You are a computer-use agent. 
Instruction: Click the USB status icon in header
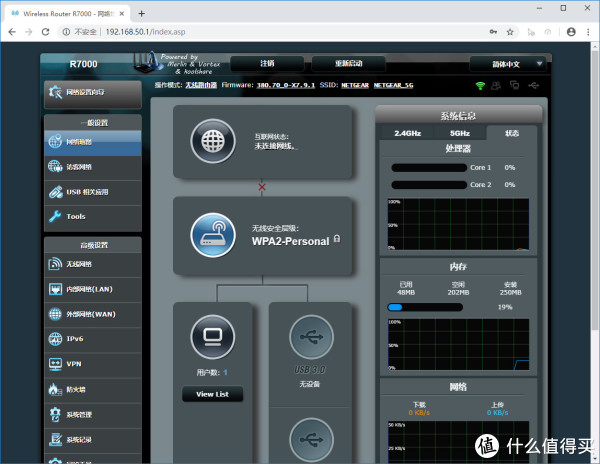(533, 85)
